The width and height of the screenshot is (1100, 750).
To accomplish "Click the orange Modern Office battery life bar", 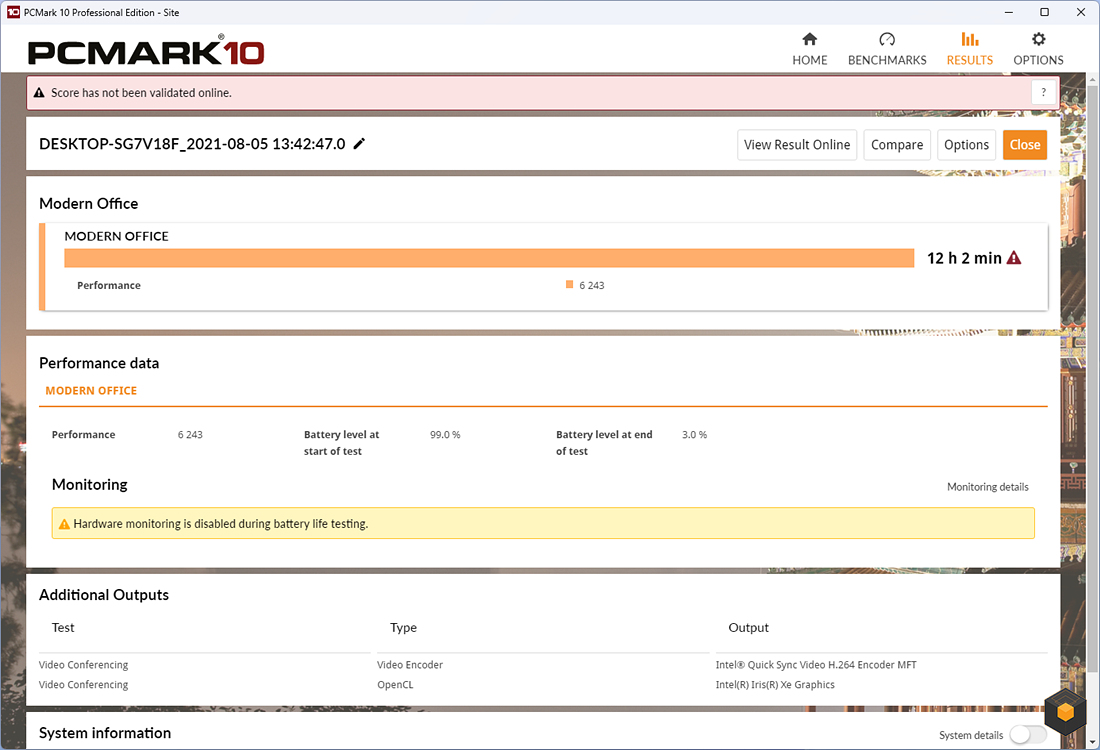I will 489,257.
